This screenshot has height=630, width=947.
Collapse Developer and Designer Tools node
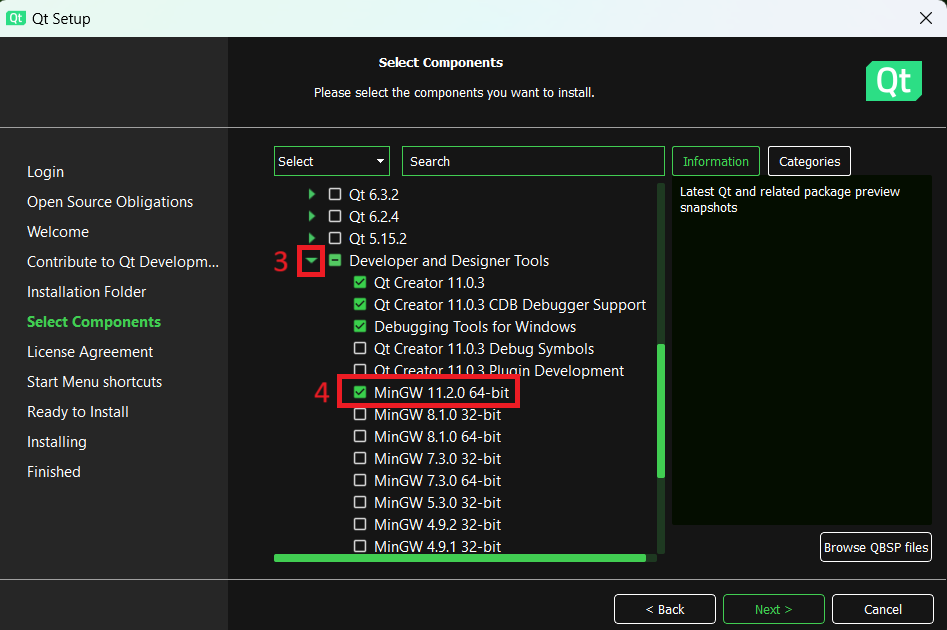point(311,261)
